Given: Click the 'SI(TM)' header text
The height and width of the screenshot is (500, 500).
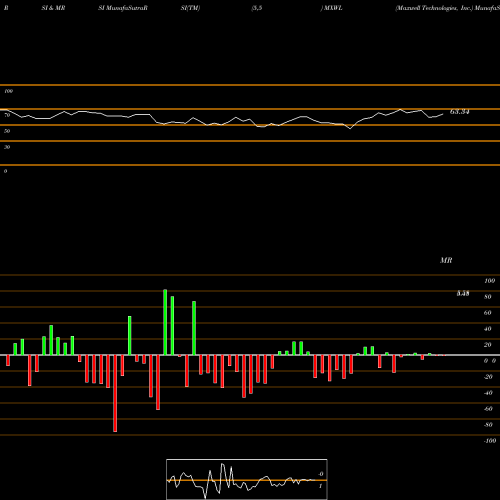Looking at the screenshot, I should coord(190,8).
